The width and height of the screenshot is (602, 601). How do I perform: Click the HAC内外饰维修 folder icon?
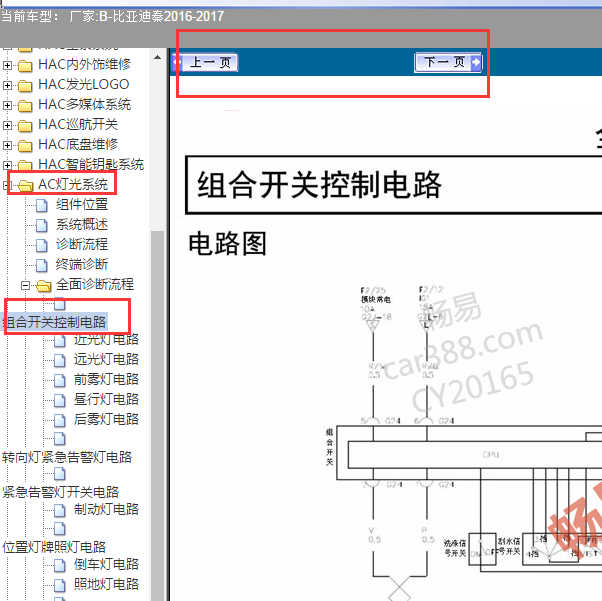[x=25, y=66]
